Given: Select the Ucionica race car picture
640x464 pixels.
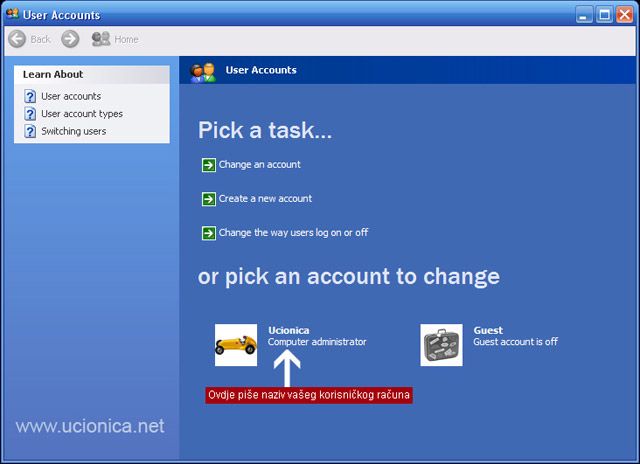Looking at the screenshot, I should [x=236, y=345].
